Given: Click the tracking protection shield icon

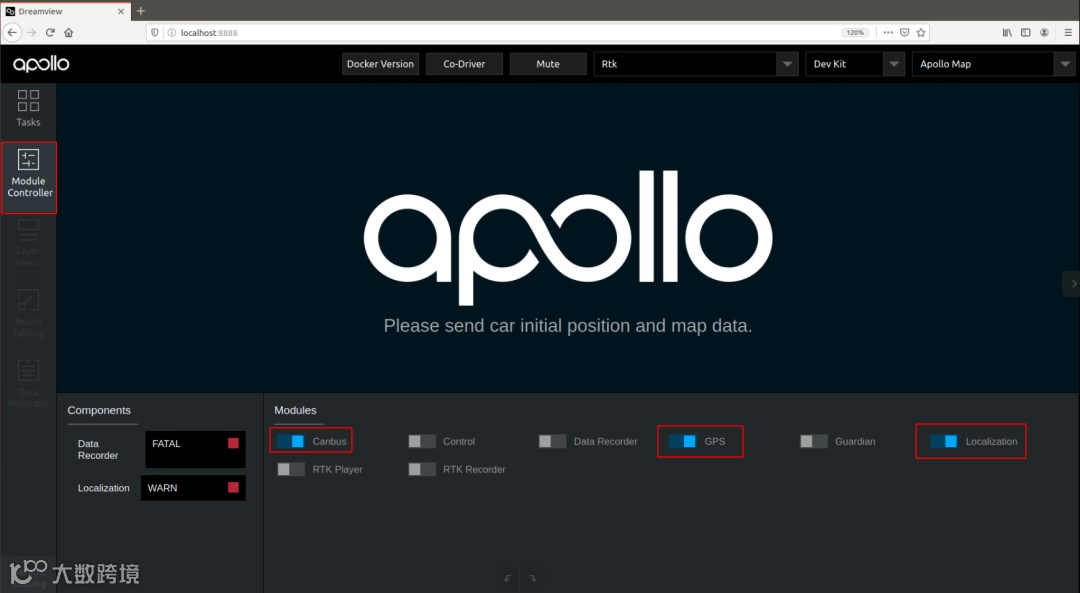Looking at the screenshot, I should point(155,32).
